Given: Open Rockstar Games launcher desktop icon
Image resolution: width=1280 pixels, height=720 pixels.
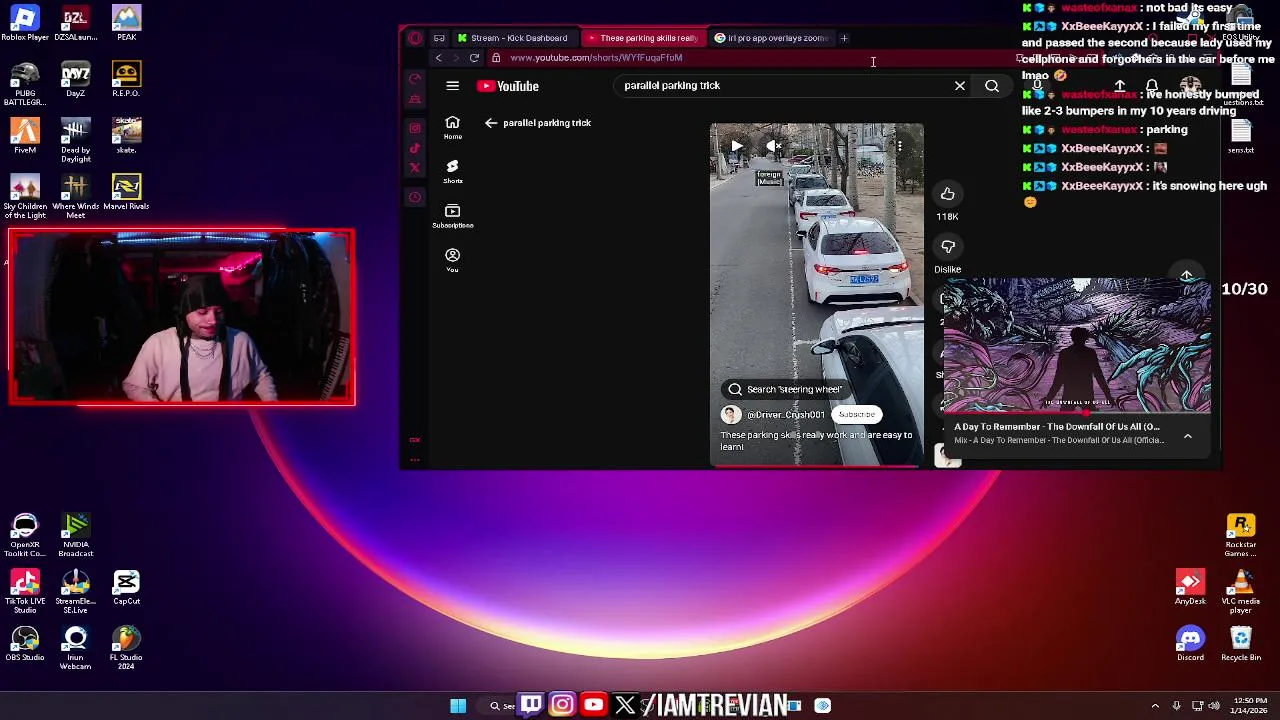Looking at the screenshot, I should (x=1240, y=535).
